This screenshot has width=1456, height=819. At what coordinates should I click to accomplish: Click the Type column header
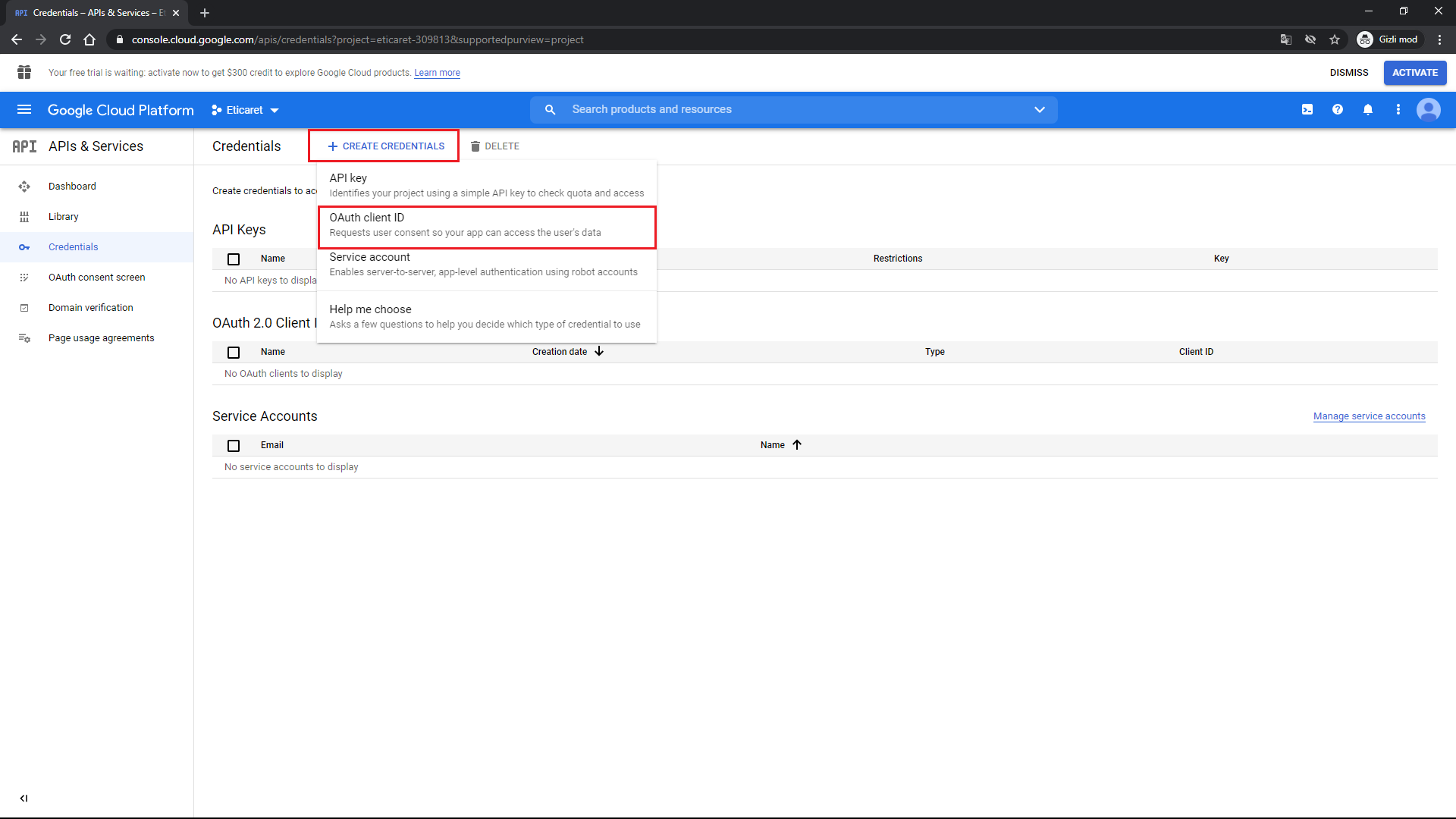pyautogui.click(x=934, y=352)
